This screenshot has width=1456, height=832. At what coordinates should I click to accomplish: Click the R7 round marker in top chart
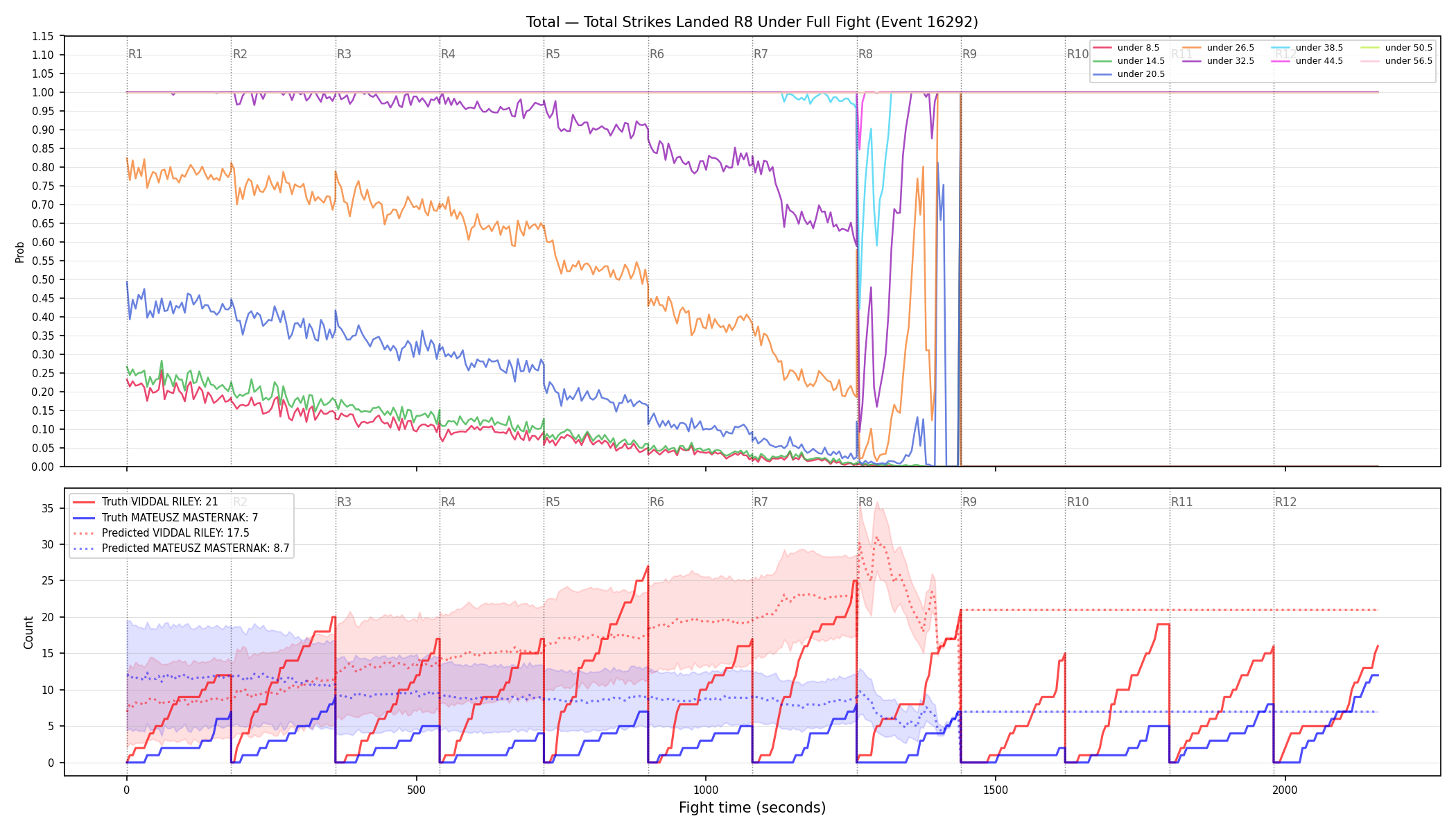[761, 54]
